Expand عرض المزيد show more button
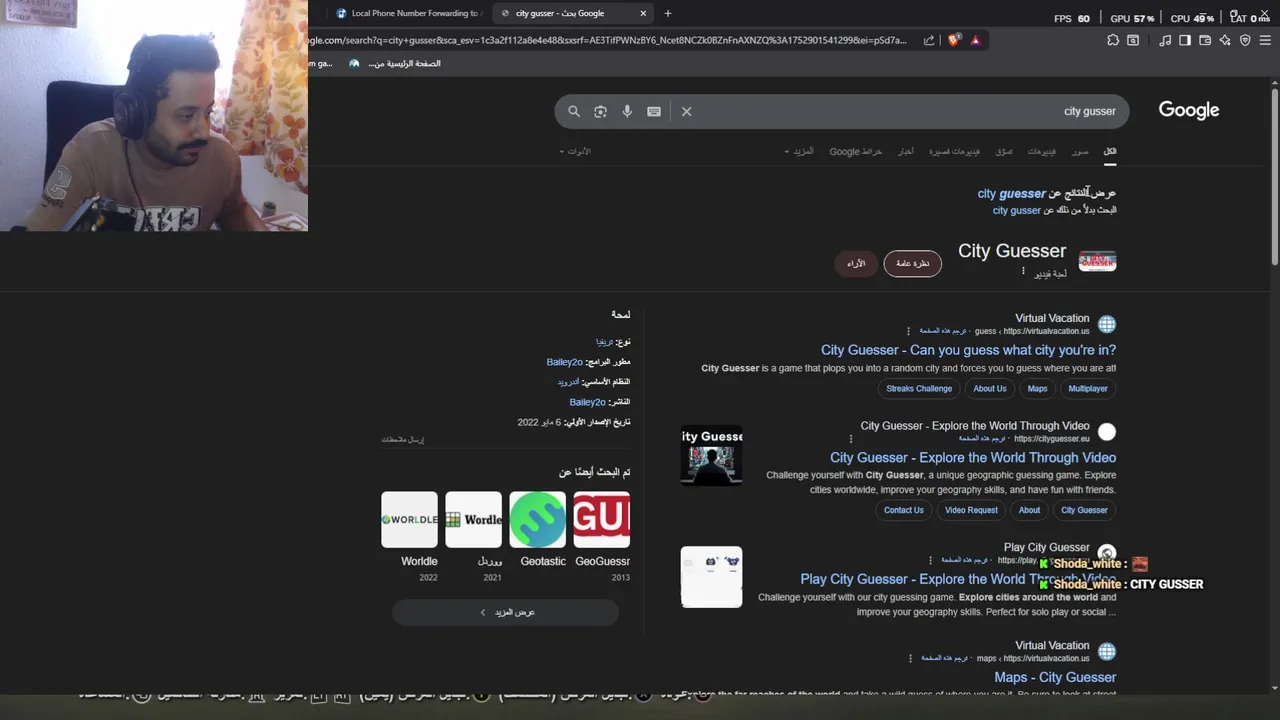The image size is (1280, 720). tap(505, 612)
